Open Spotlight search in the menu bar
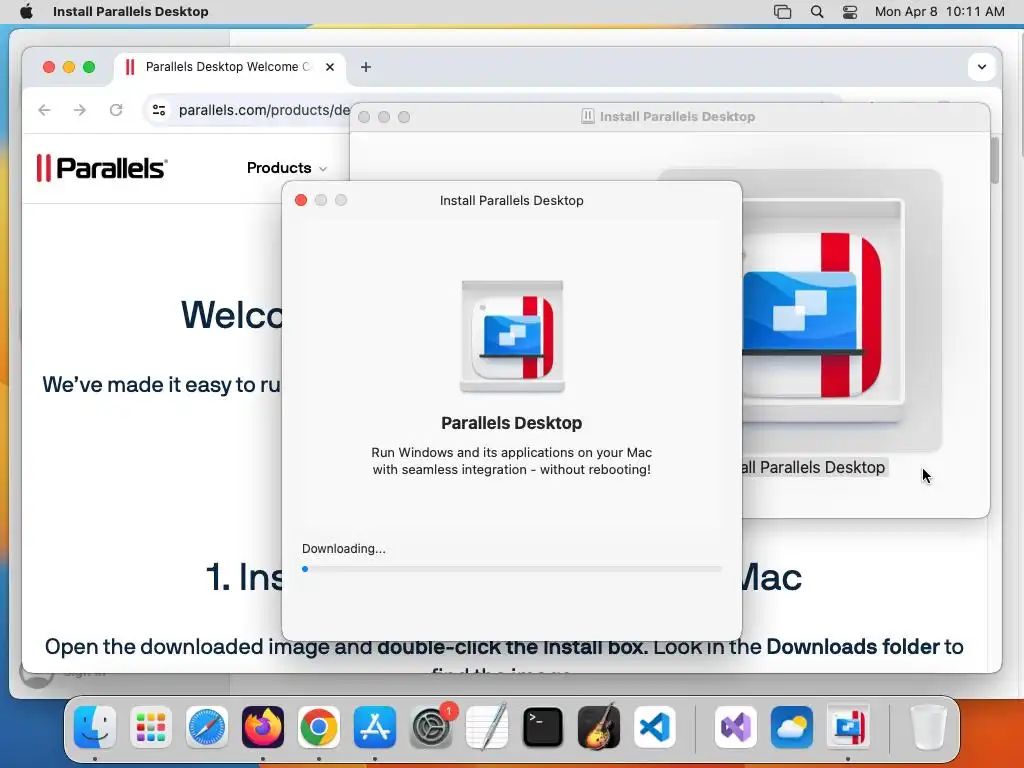Viewport: 1024px width, 768px height. [x=816, y=12]
